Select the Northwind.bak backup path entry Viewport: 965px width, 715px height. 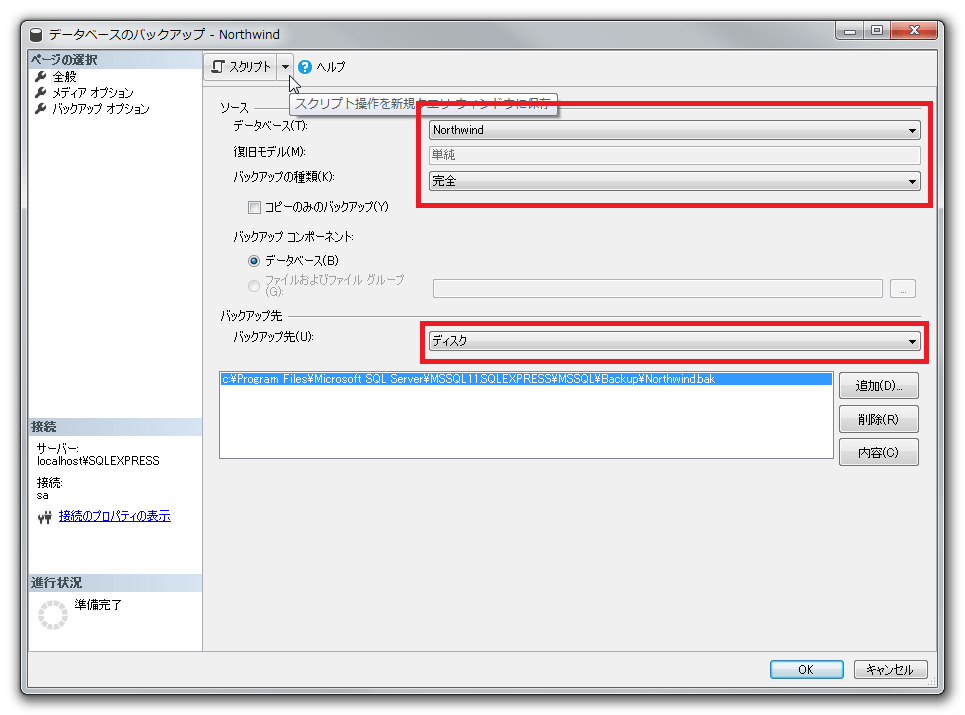click(x=467, y=379)
